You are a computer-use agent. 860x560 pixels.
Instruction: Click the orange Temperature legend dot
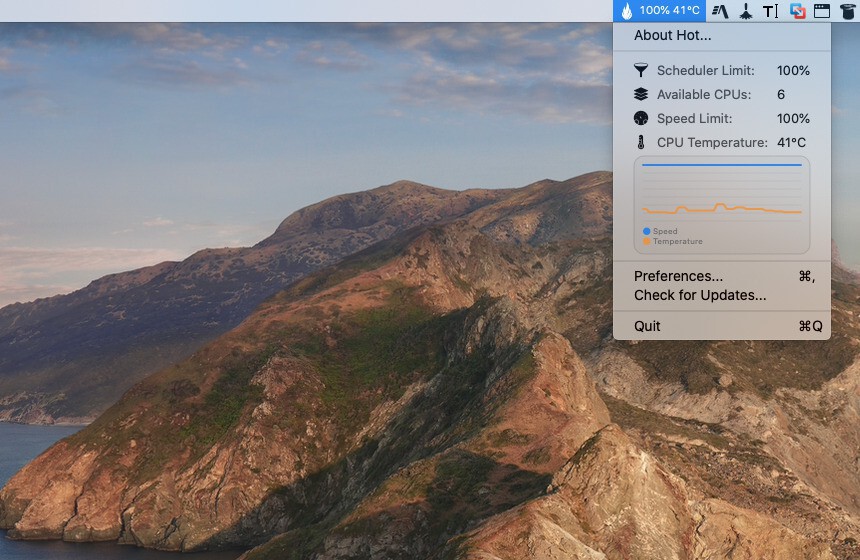[646, 241]
